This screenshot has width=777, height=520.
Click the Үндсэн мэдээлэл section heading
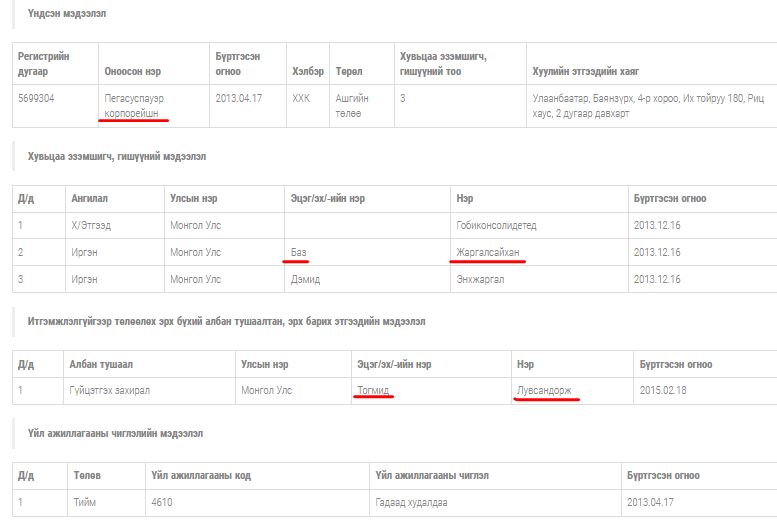60,14
